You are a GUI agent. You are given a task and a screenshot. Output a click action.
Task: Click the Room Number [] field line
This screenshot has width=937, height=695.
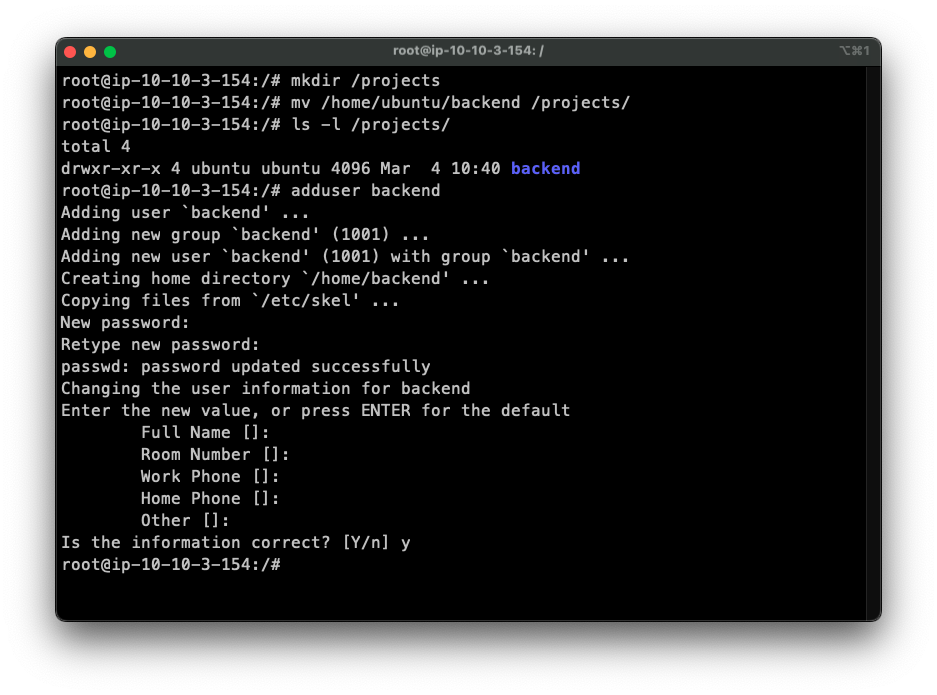tap(215, 454)
